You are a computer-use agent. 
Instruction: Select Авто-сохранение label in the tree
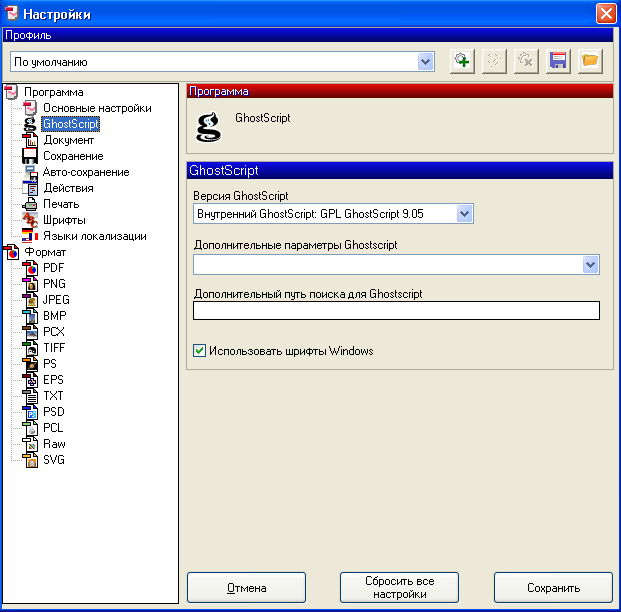[86, 172]
